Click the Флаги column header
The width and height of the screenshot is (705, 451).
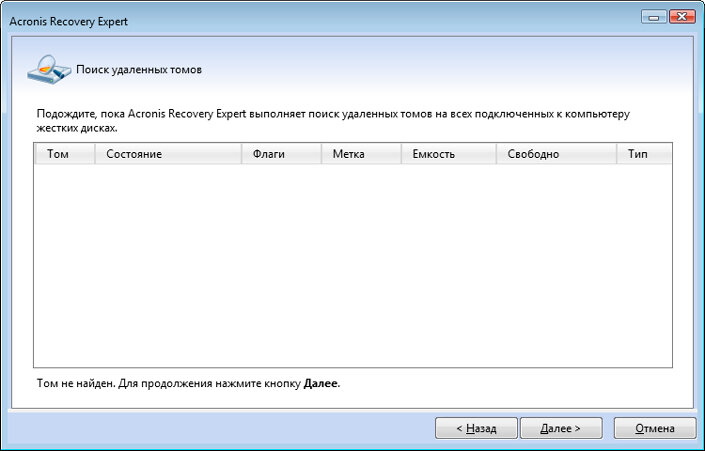pyautogui.click(x=281, y=154)
